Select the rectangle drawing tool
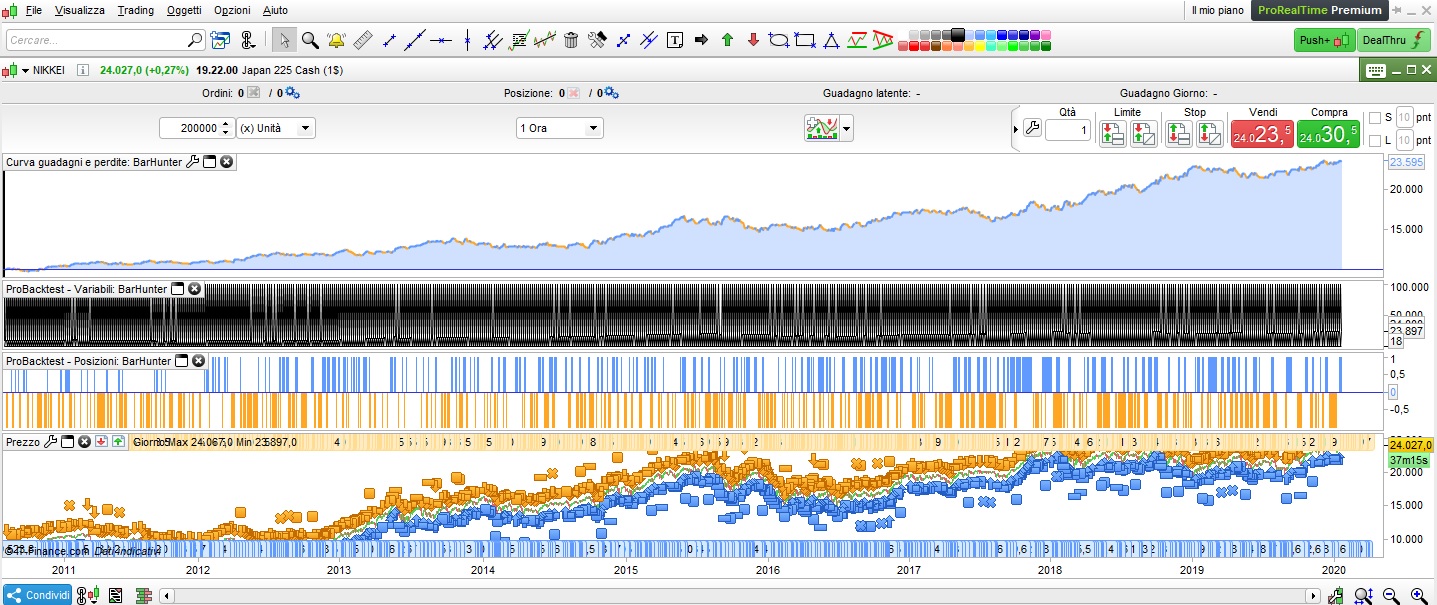The width and height of the screenshot is (1437, 605). pos(805,40)
